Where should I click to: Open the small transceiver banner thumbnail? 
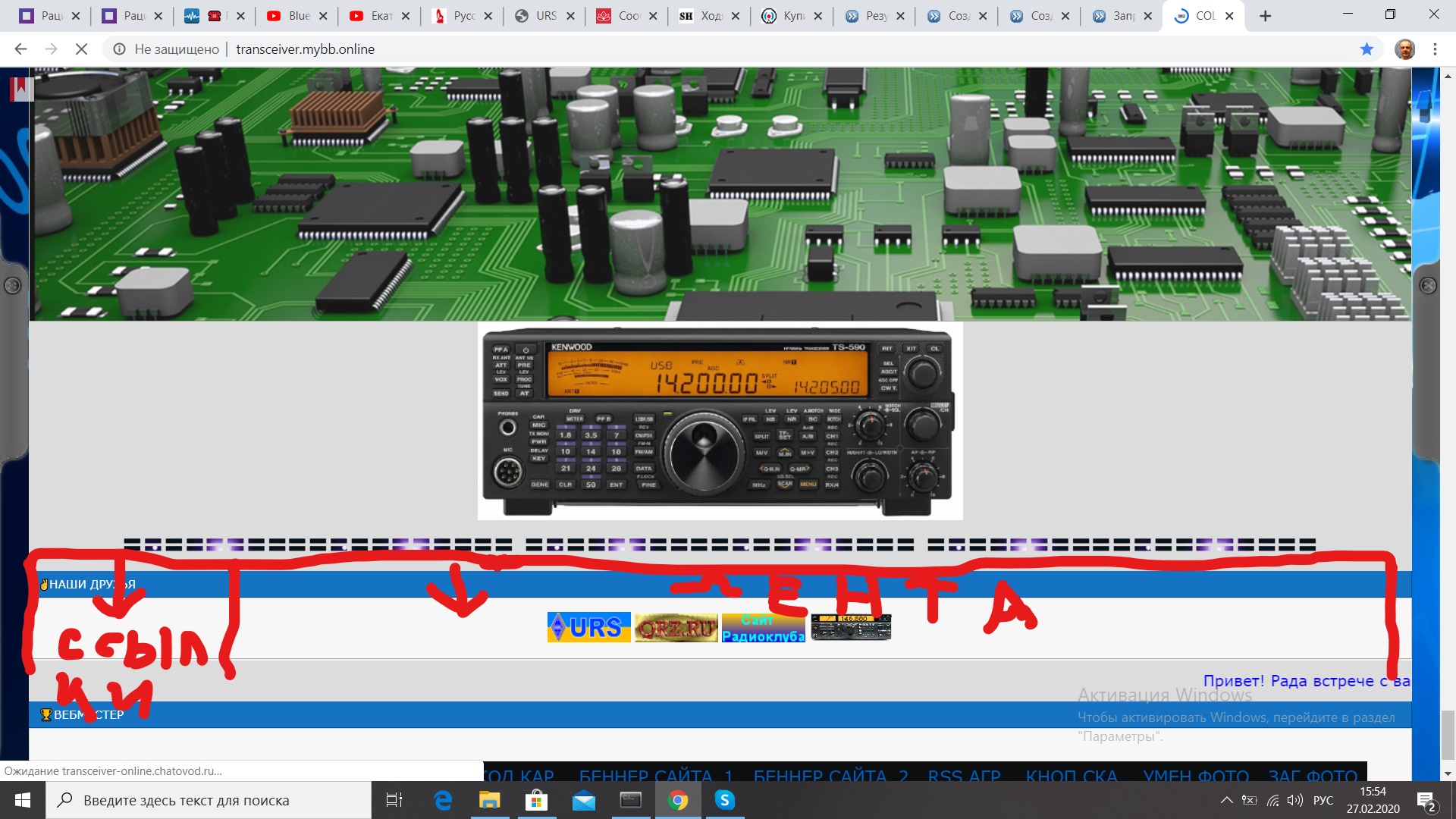tap(851, 627)
